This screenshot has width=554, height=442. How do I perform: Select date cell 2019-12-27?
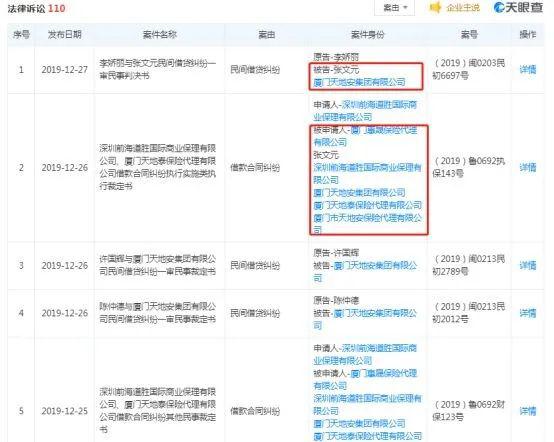[65, 70]
